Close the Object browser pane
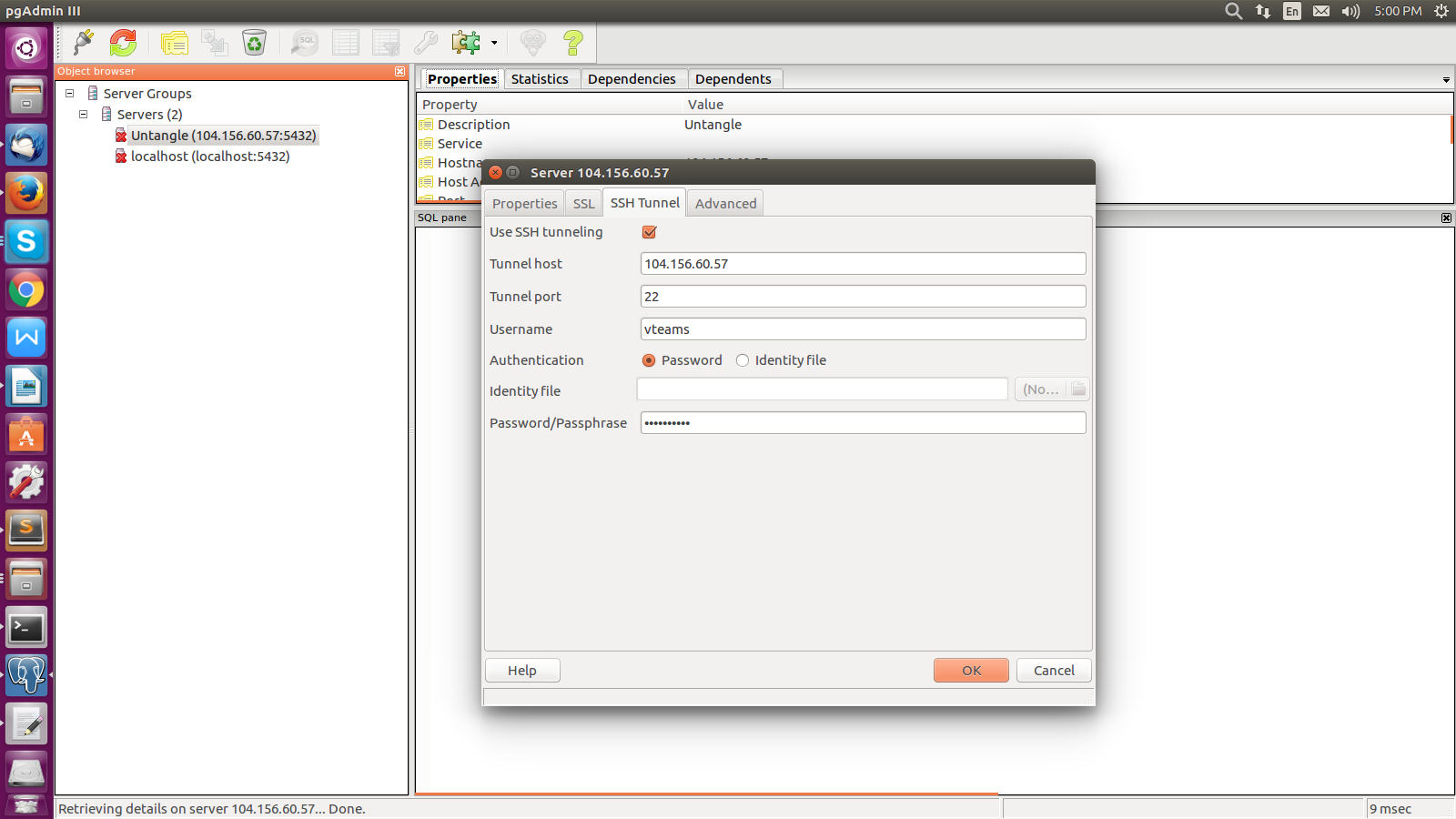The width and height of the screenshot is (1456, 819). [400, 71]
